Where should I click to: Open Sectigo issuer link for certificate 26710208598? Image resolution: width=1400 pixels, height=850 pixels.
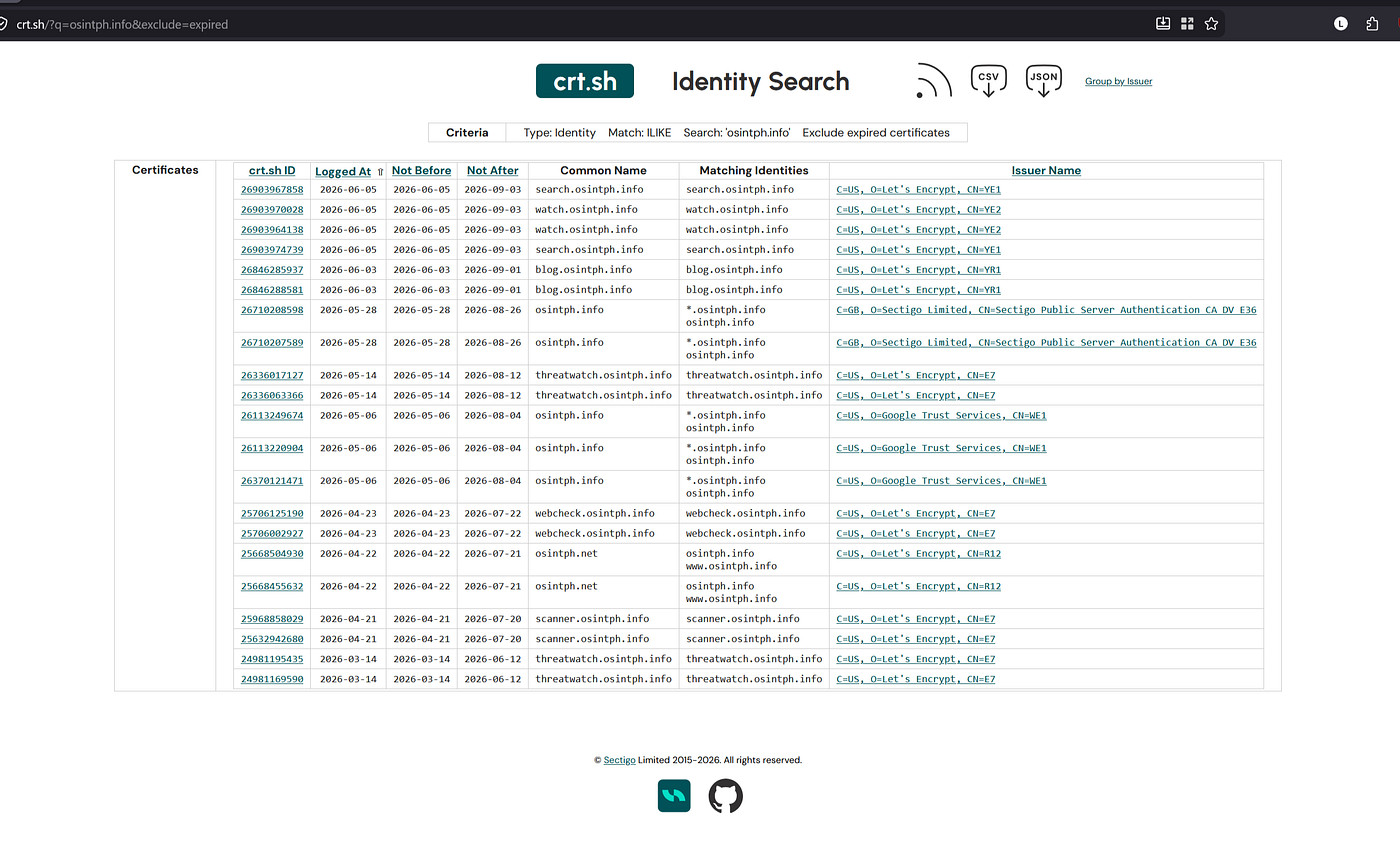[x=1046, y=310]
